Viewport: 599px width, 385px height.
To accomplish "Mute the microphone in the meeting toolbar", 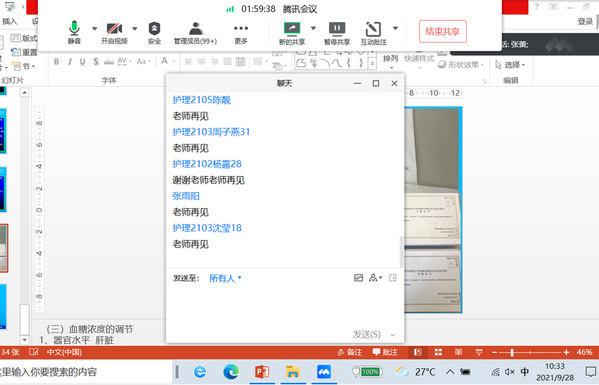I will (x=74, y=32).
